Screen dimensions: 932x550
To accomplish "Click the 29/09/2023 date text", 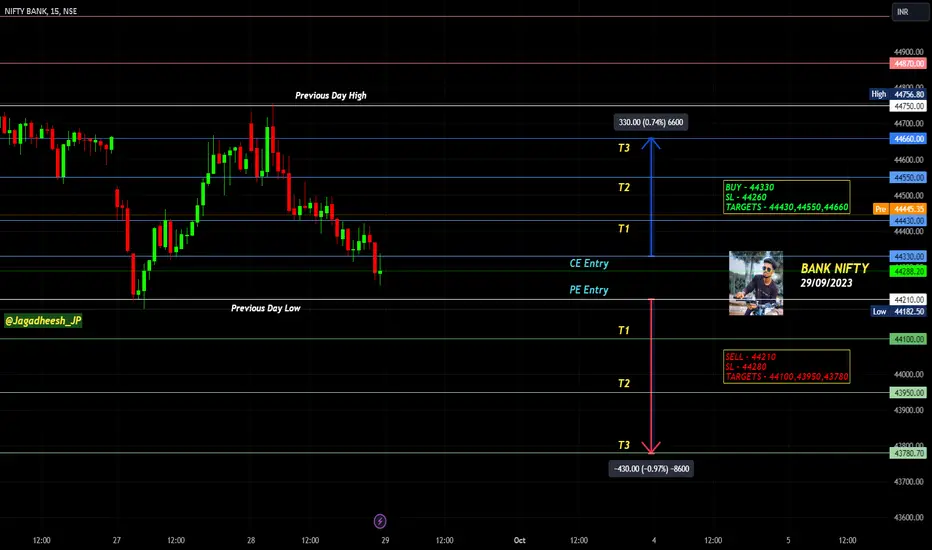I will [826, 283].
